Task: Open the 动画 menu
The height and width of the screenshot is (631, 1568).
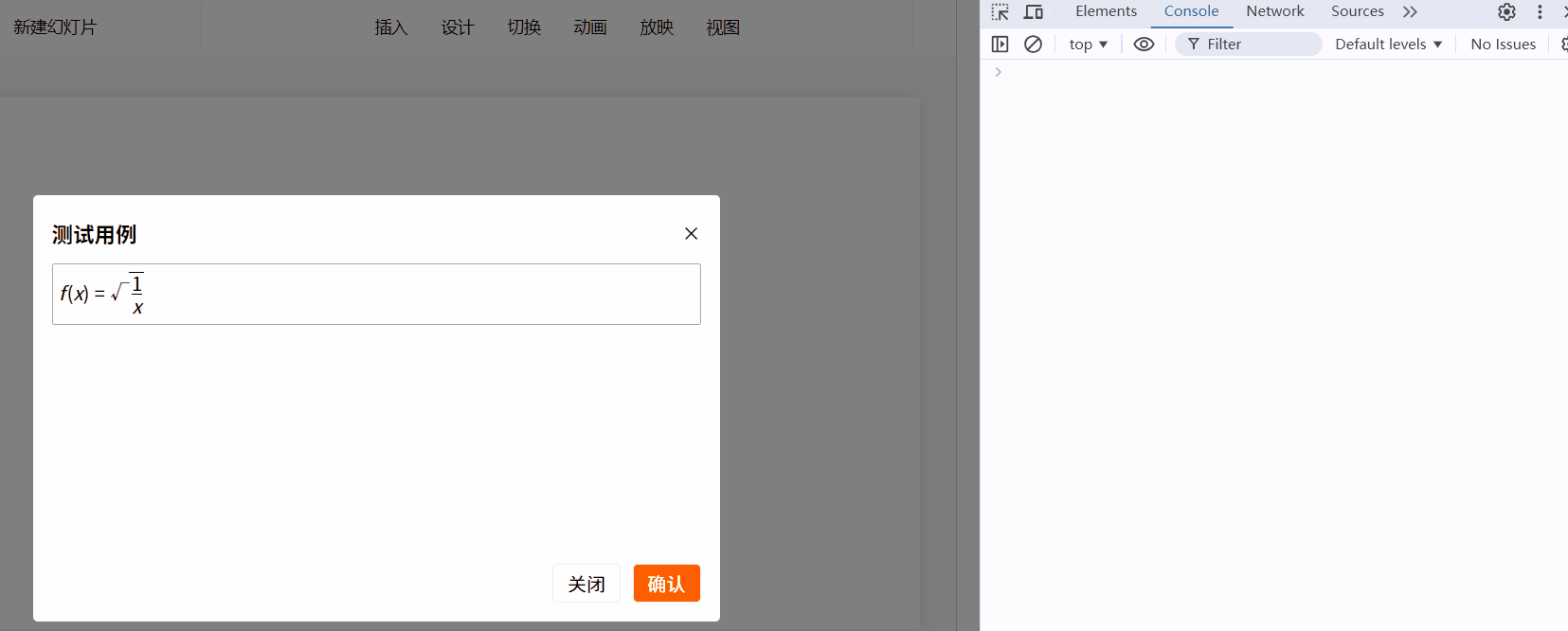Action: tap(590, 27)
